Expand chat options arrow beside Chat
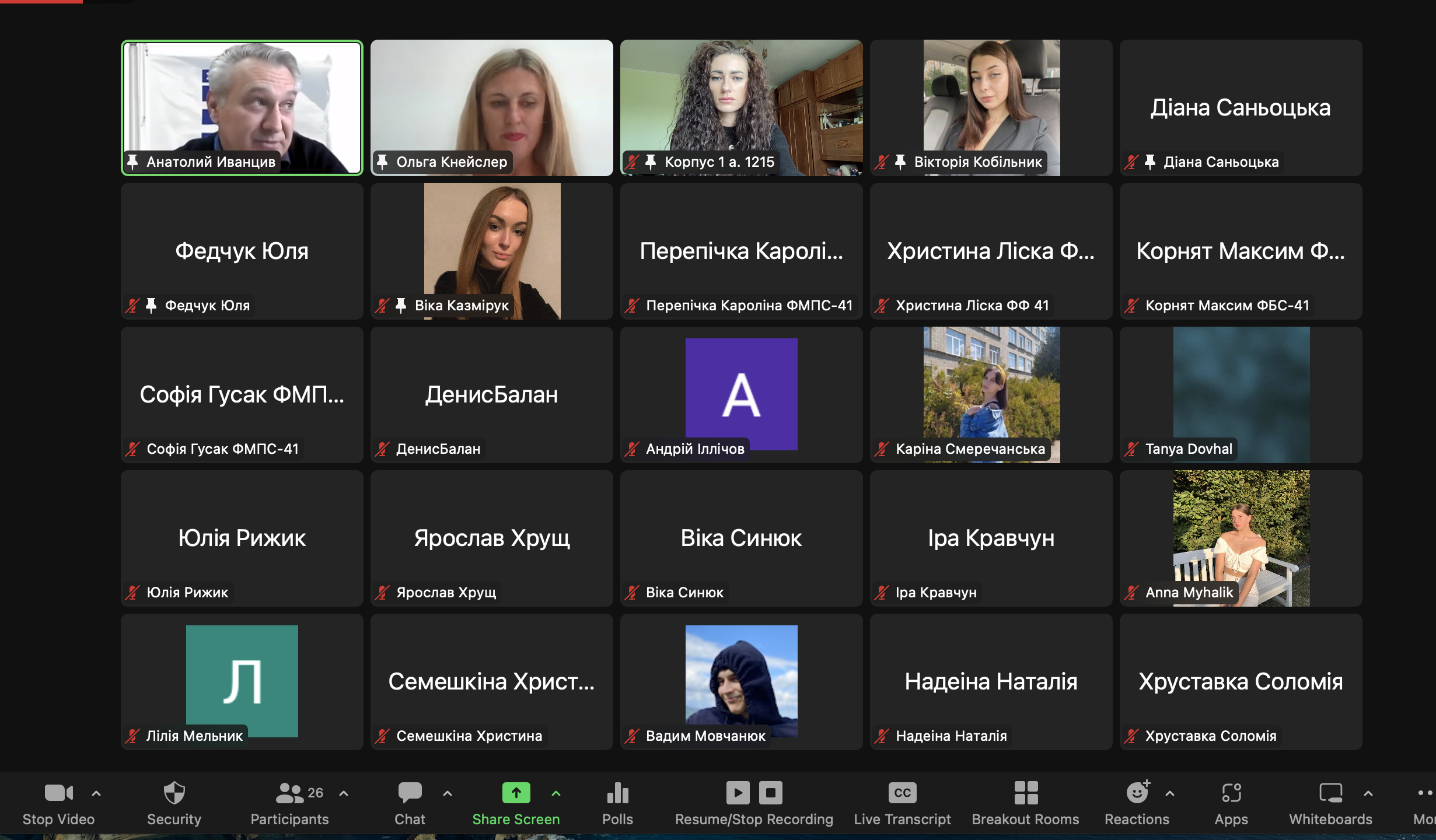1436x840 pixels. click(448, 793)
